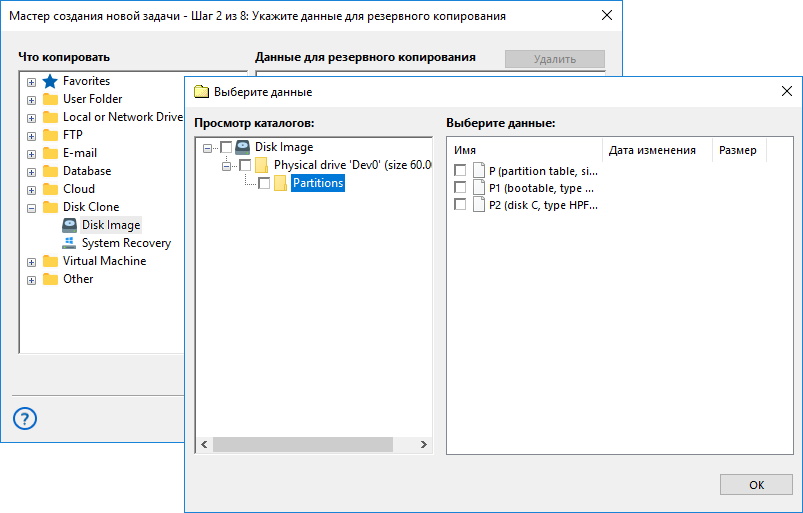Click the Physical drive 'Dev0' folder icon
803x513 pixels.
point(261,165)
